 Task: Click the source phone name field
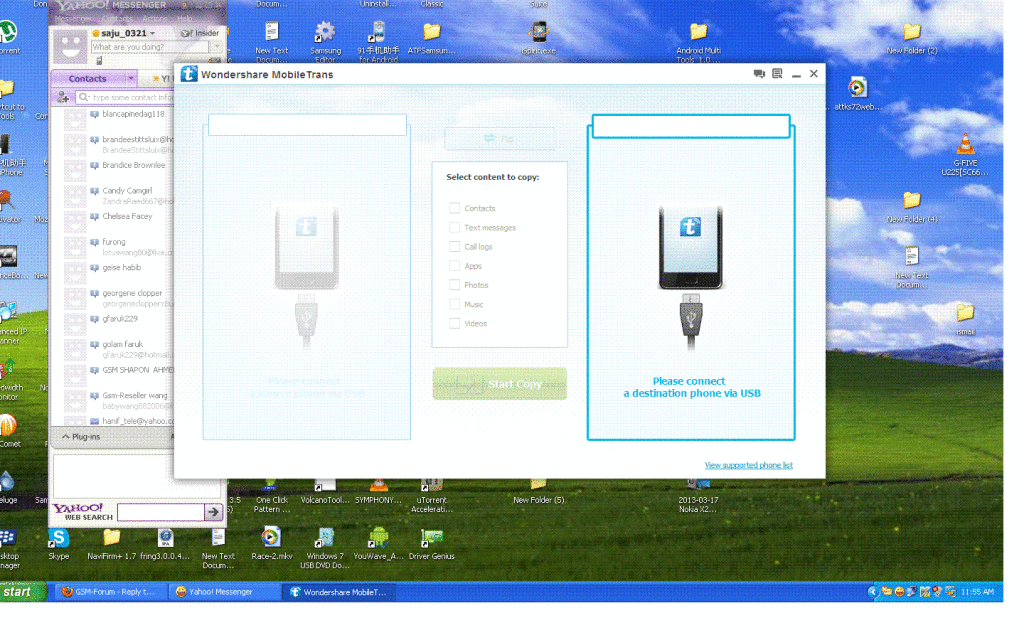(x=307, y=125)
